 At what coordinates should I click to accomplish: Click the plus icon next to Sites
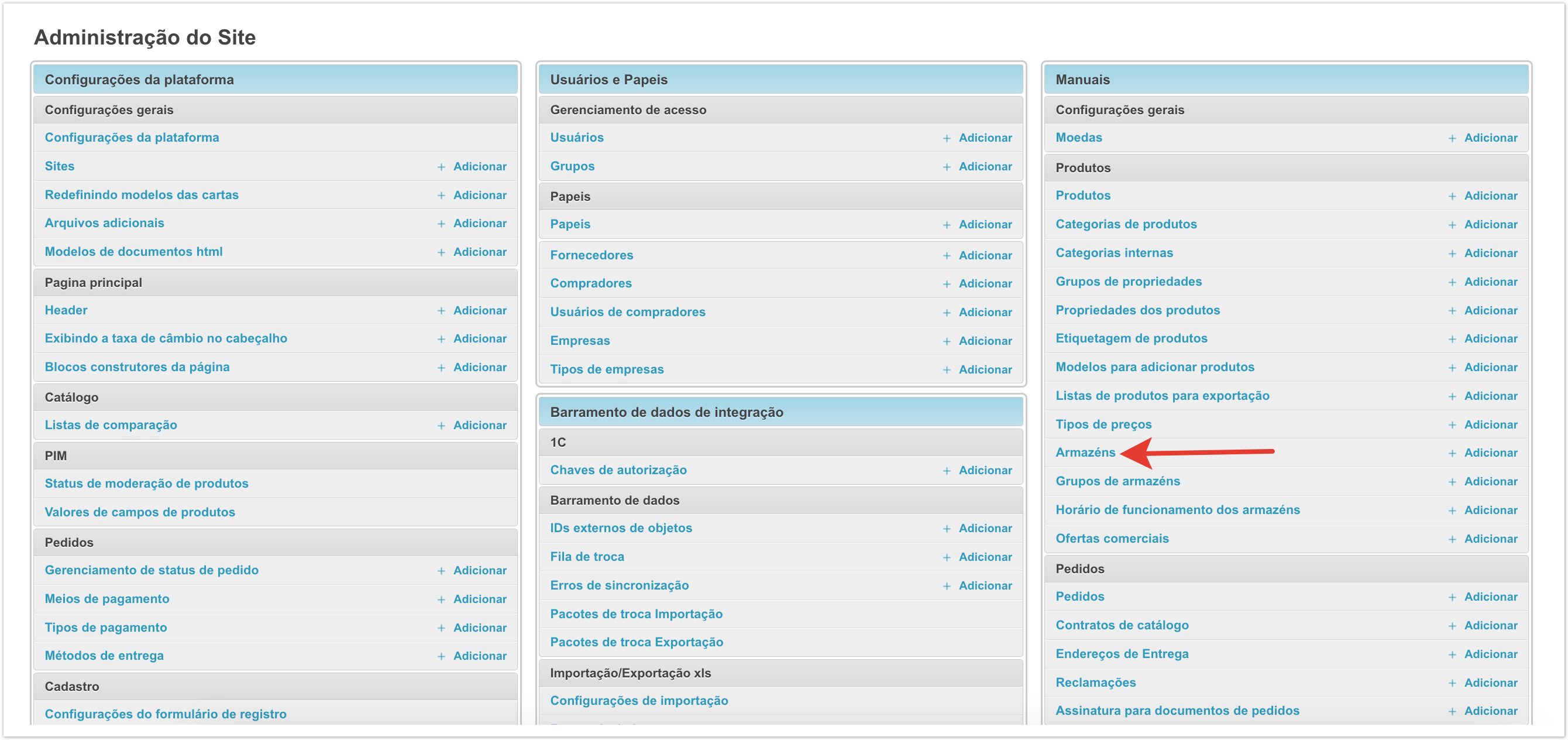click(441, 167)
